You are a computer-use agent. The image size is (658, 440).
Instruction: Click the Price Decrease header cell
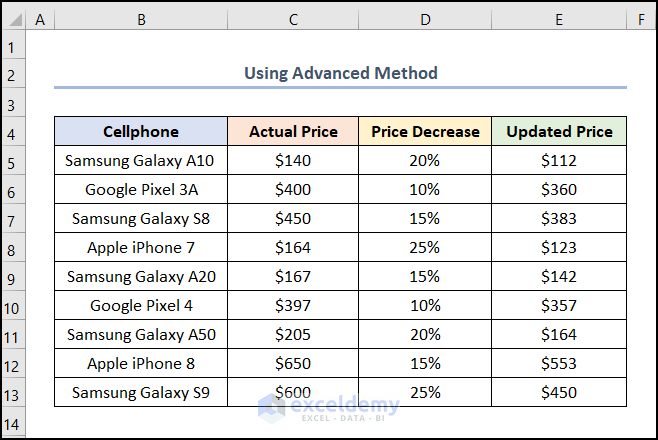coord(425,132)
